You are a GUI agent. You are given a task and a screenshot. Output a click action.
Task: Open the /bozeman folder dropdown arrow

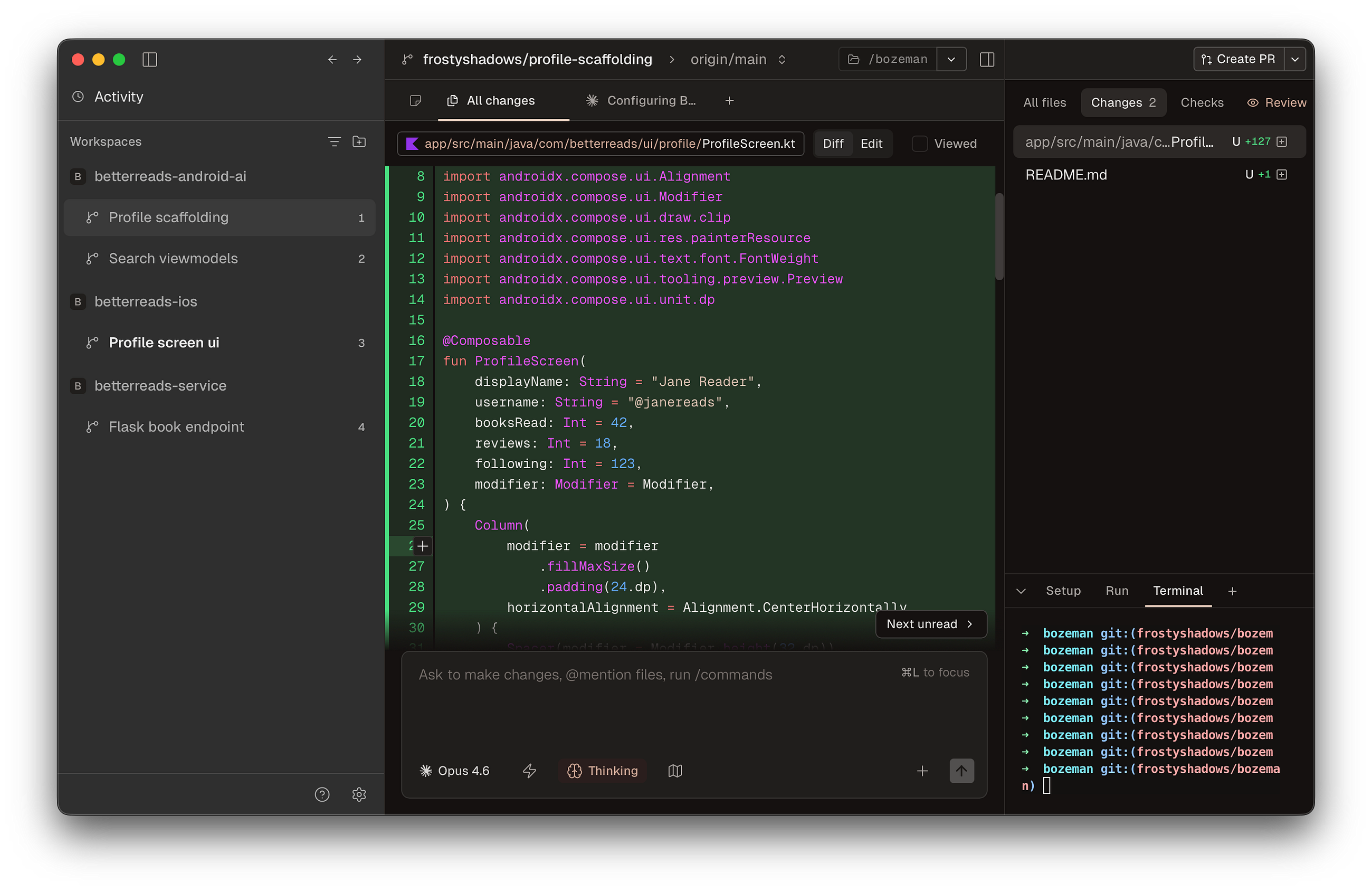(x=951, y=60)
